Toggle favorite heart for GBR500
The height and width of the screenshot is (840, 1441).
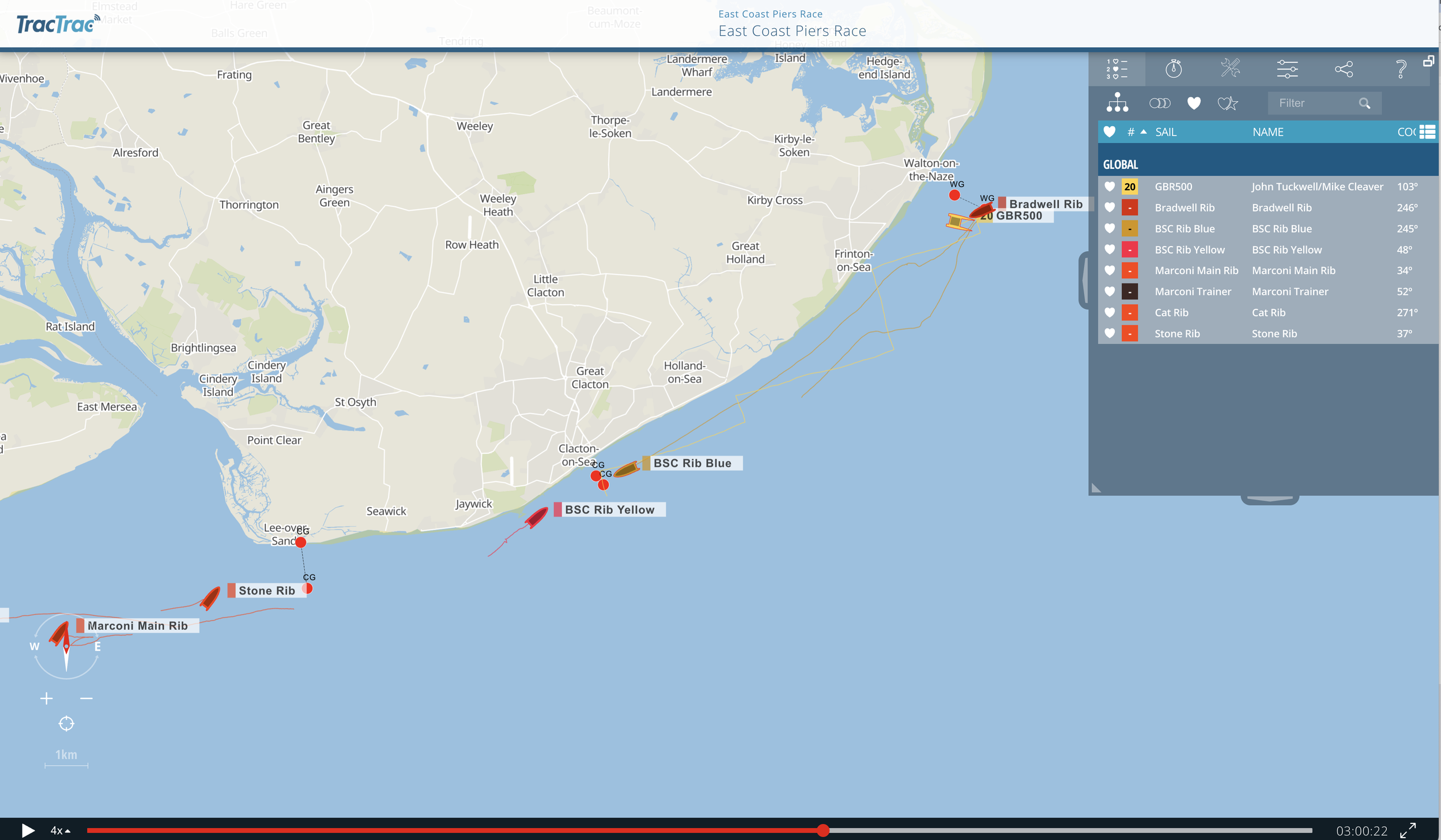tap(1111, 186)
